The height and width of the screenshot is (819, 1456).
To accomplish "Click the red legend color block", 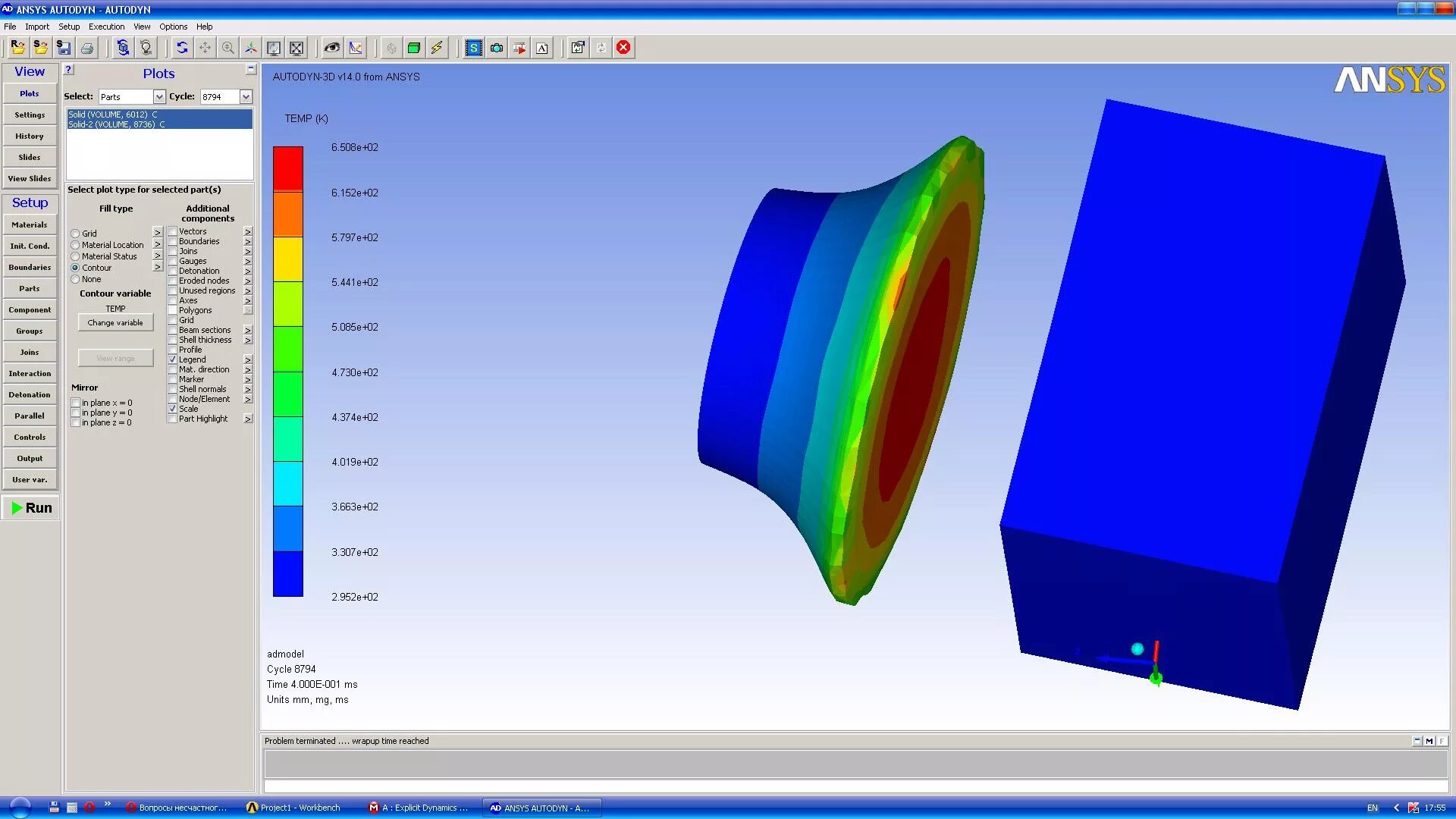I will 288,169.
